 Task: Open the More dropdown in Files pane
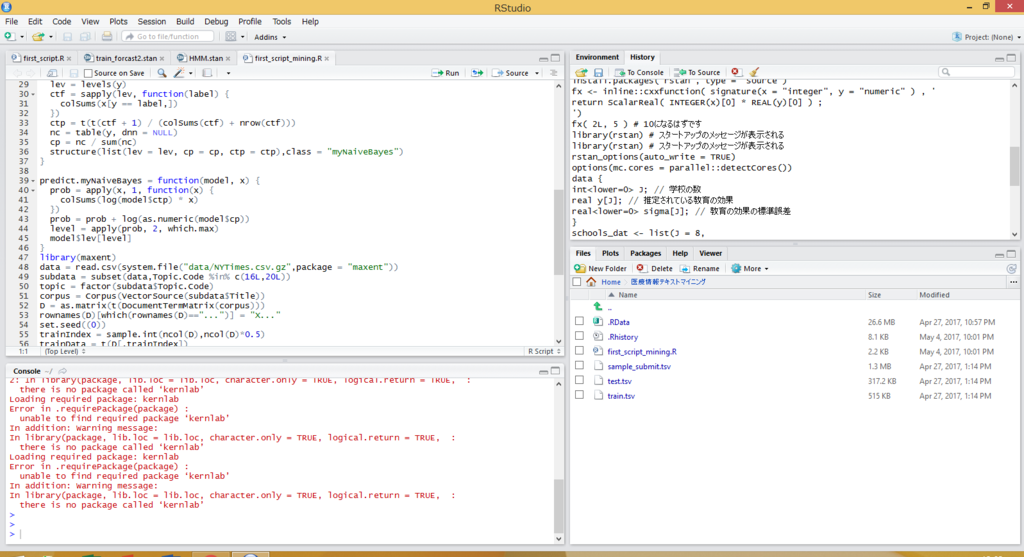750,268
